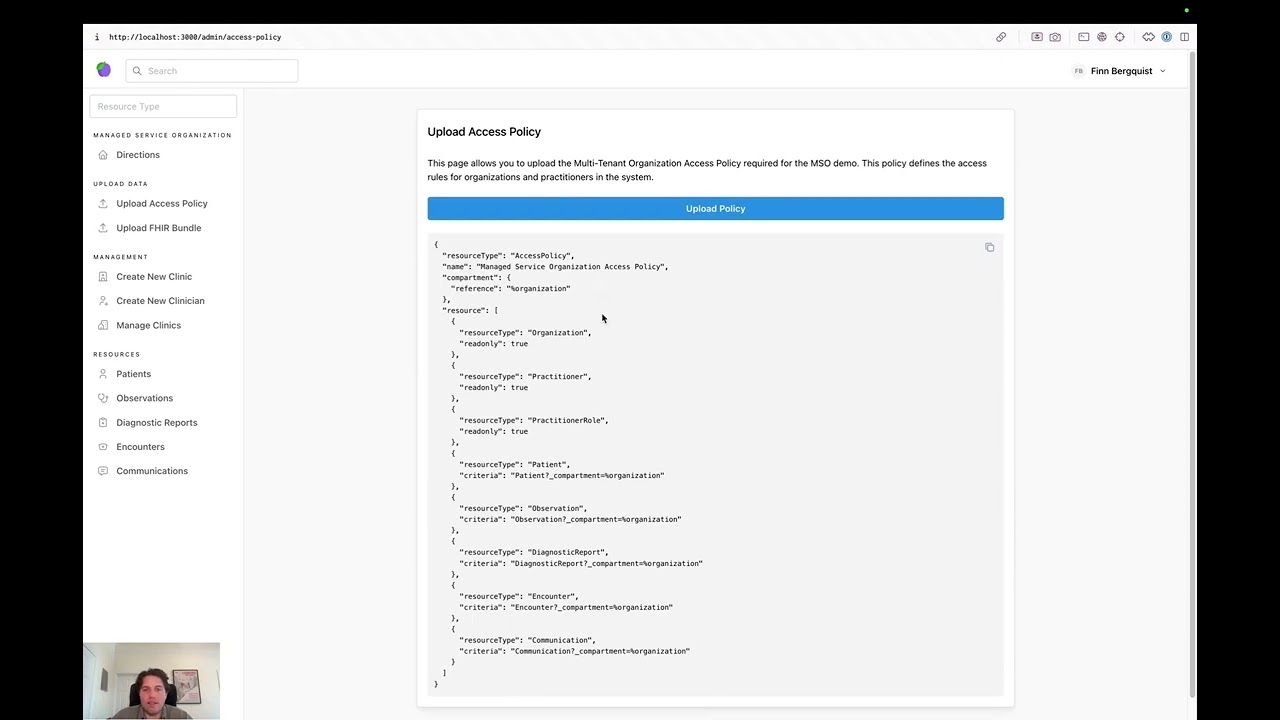Click the localhost address bar URL
The height and width of the screenshot is (720, 1280).
195,37
